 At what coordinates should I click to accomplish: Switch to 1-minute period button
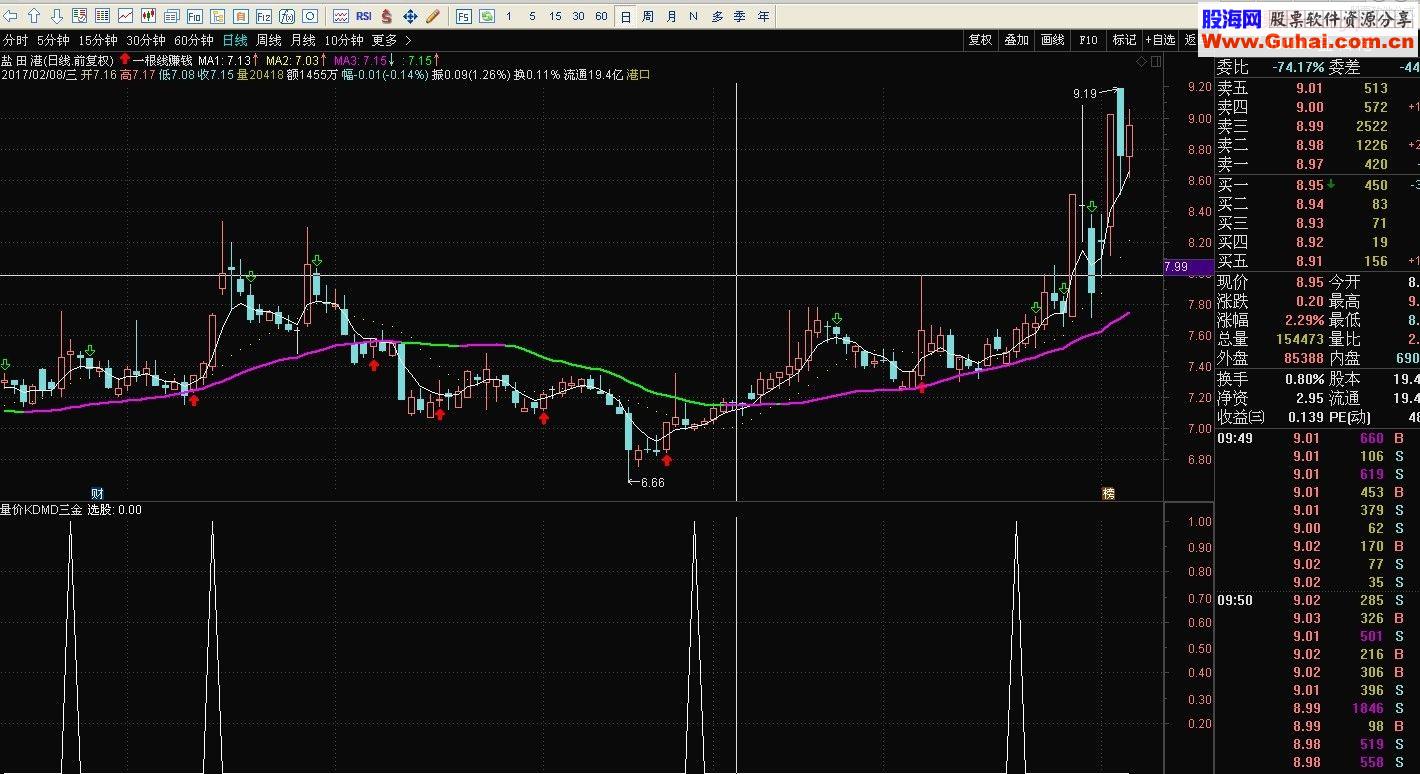509,16
